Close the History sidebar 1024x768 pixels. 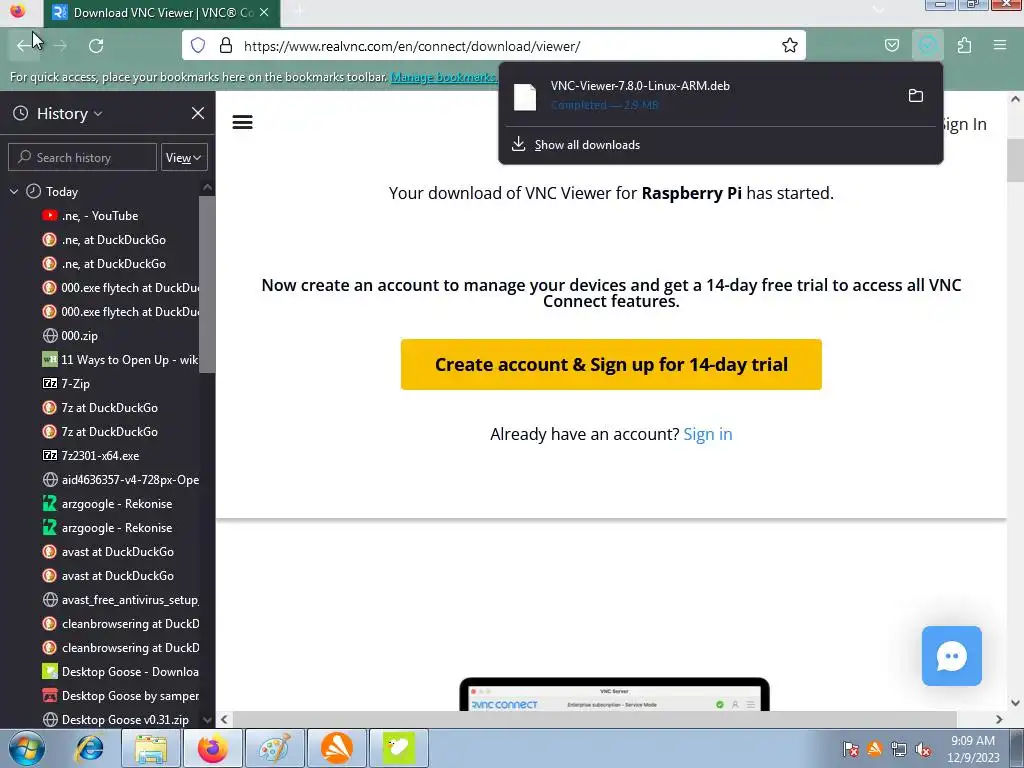[198, 113]
